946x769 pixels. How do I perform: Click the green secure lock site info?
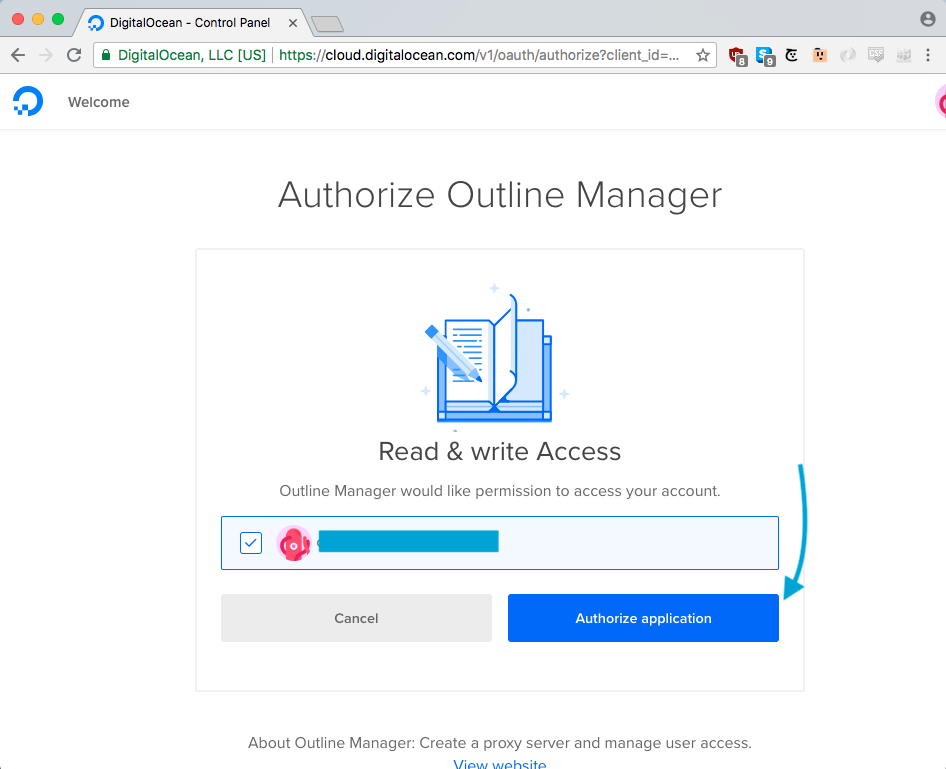[107, 55]
